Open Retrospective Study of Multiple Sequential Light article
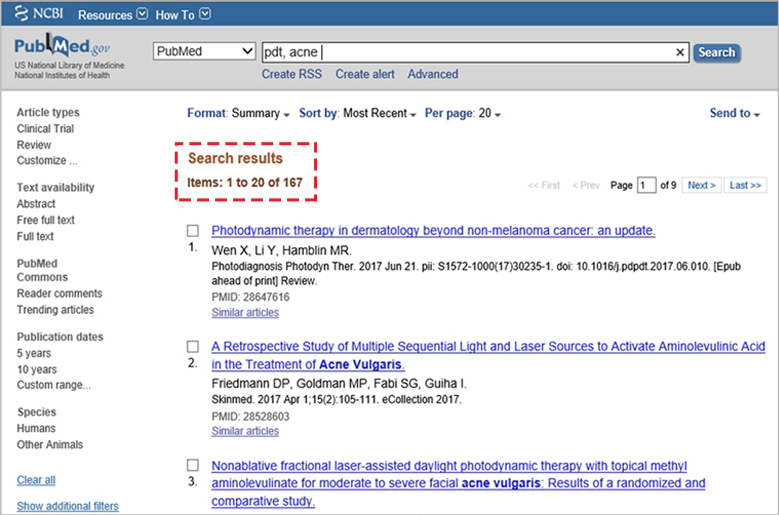 (x=488, y=355)
